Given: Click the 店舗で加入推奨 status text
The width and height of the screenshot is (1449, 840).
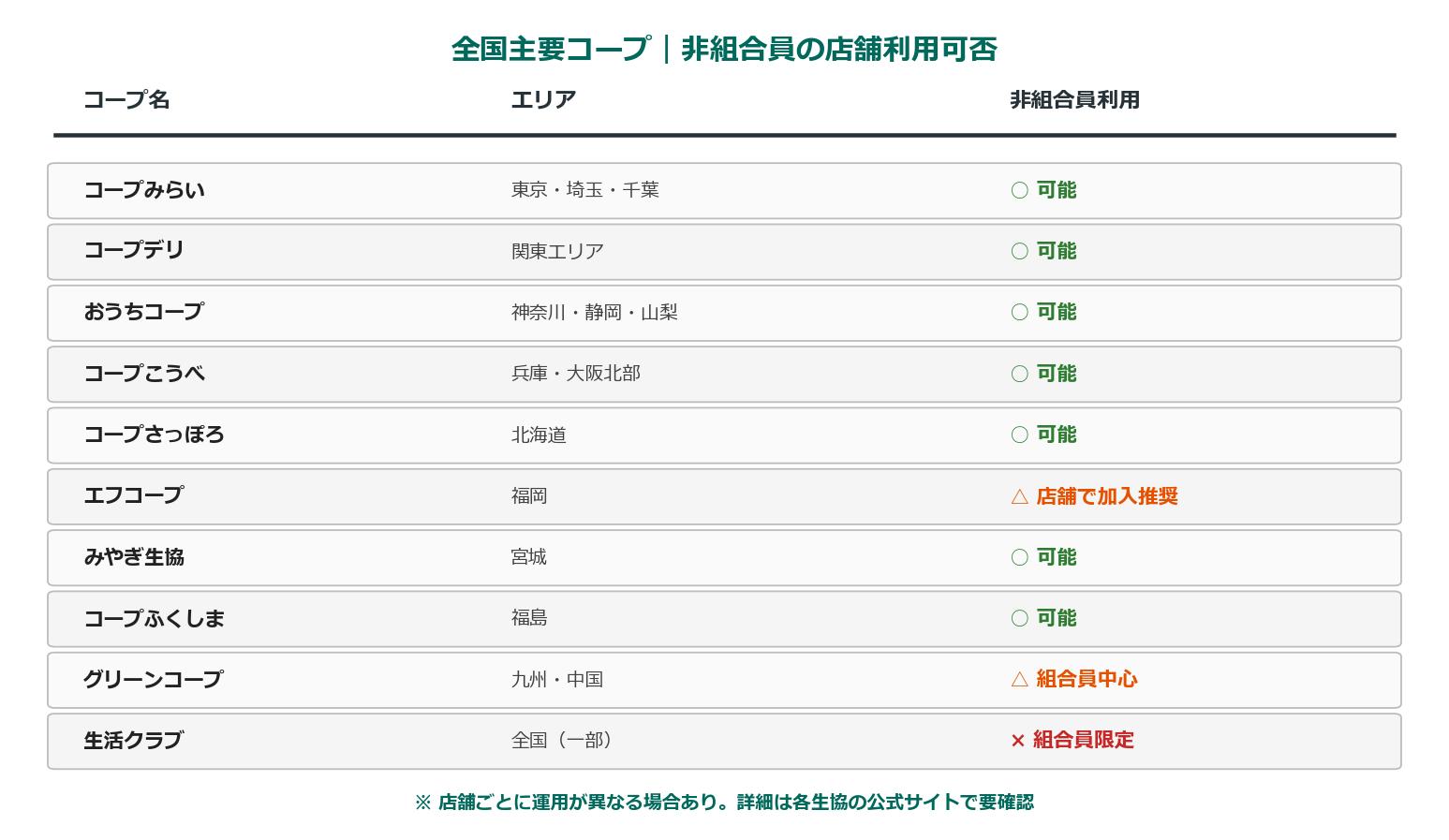Looking at the screenshot, I should [x=1107, y=495].
